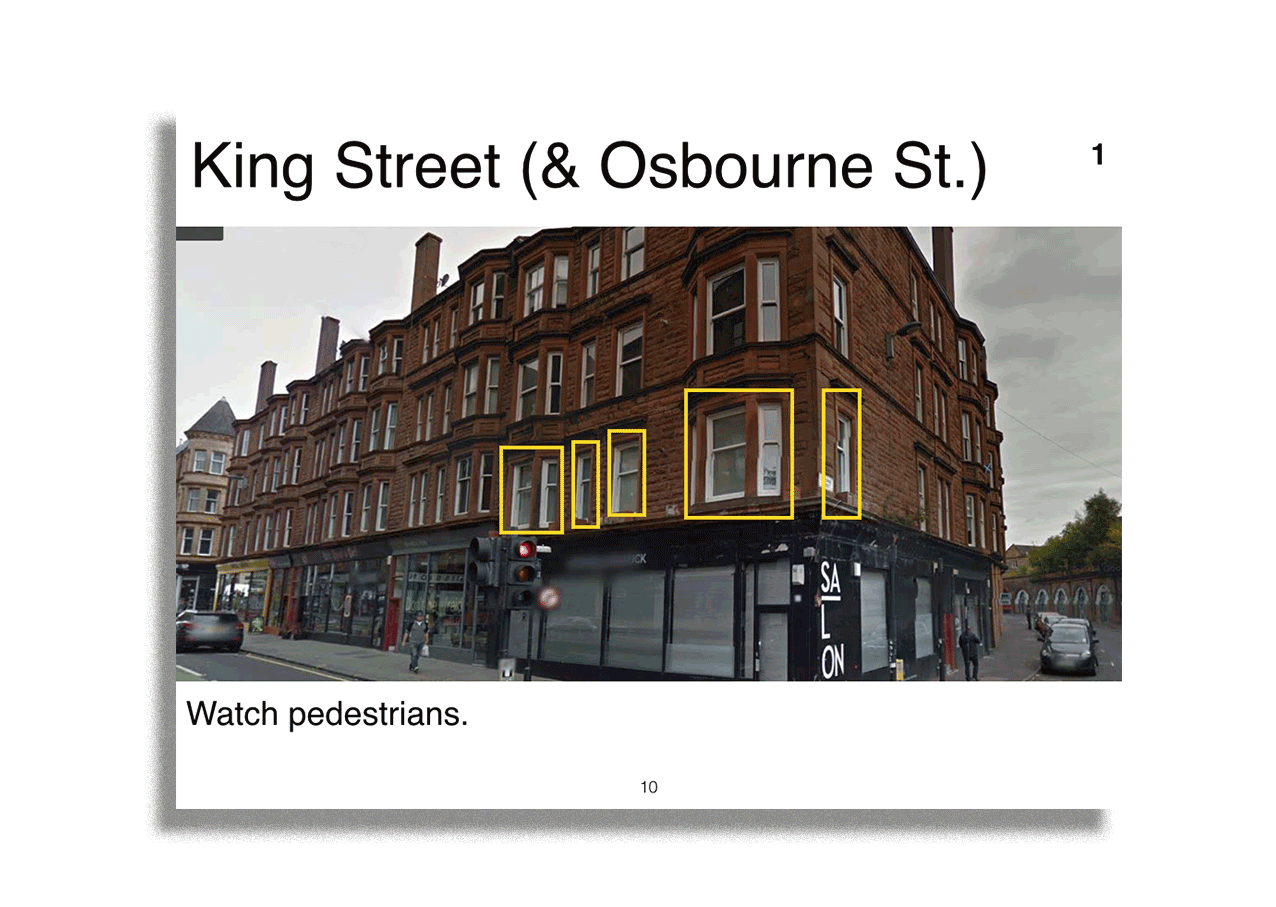Viewport: 1276px width, 907px height.
Task: Select the "Watch pedestrians." caption text
Action: pos(327,715)
